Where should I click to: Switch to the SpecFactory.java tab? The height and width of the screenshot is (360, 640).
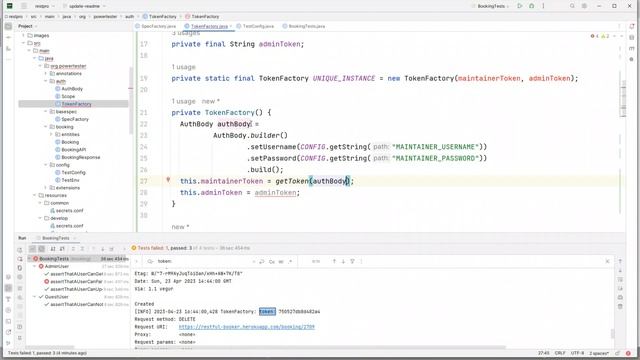(x=156, y=26)
